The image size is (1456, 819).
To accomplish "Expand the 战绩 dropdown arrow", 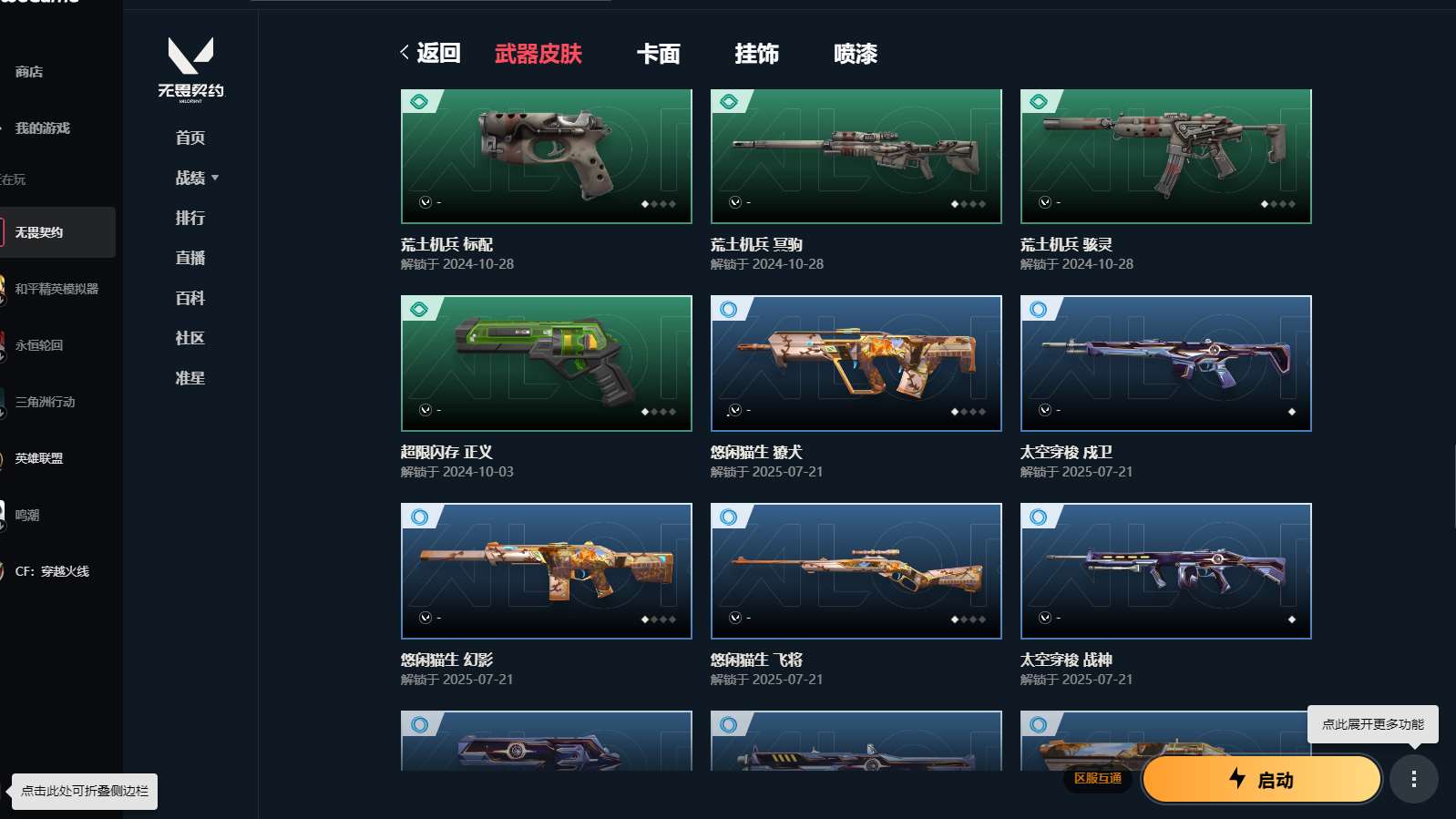I will pyautogui.click(x=215, y=178).
